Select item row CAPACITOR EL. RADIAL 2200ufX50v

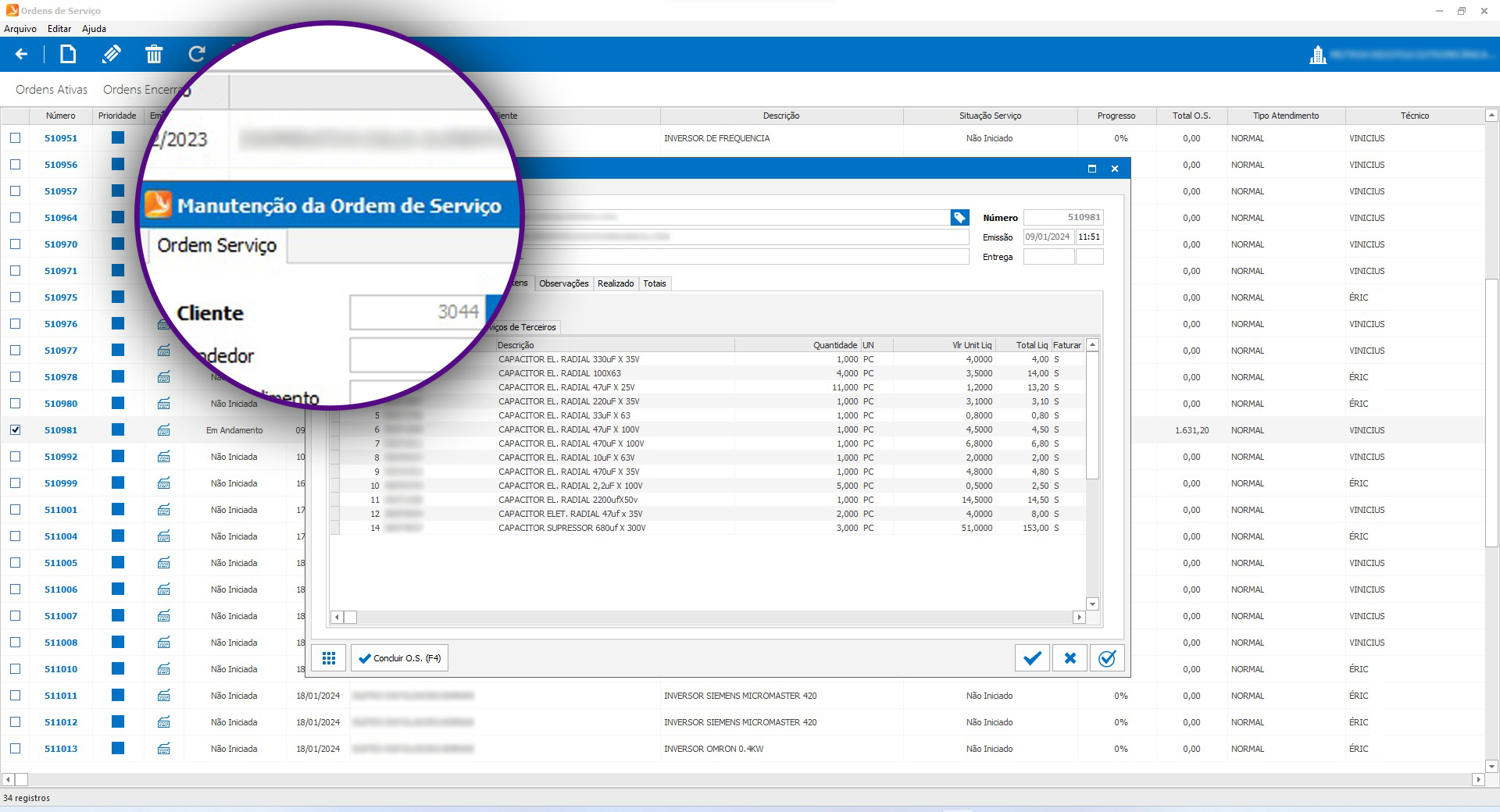point(708,500)
